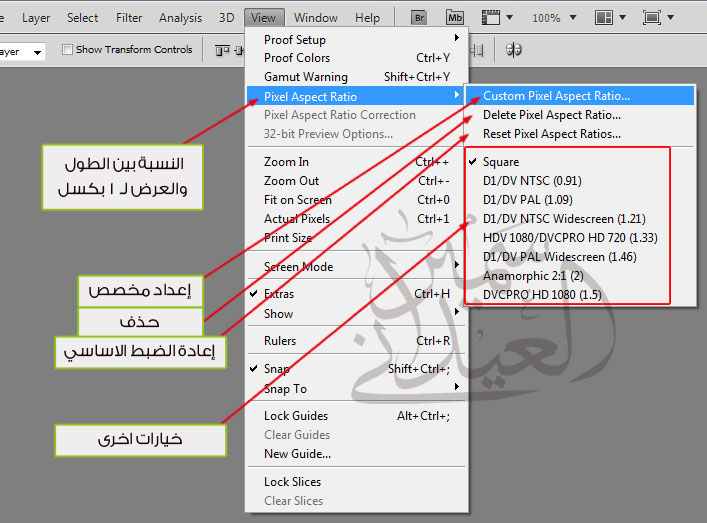Viewport: 707px width, 523px height.
Task: Click the Auto-Align Layers icon
Action: (514, 50)
